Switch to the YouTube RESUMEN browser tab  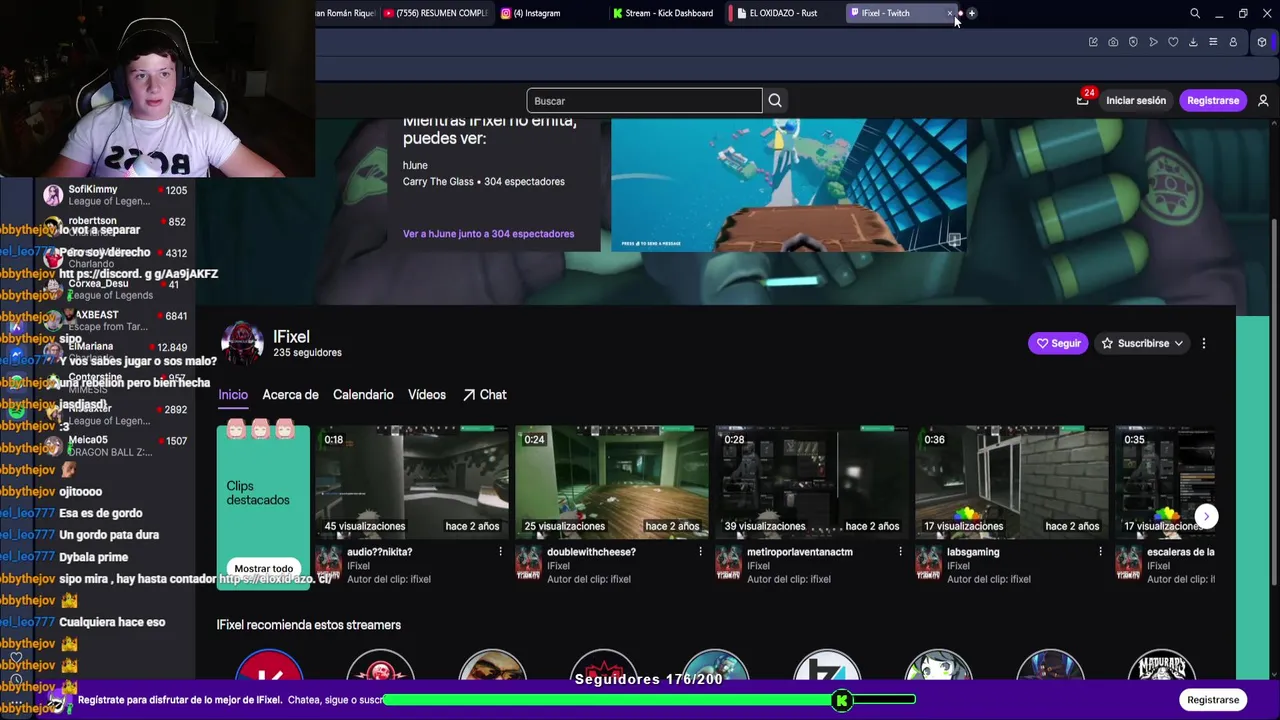(x=435, y=13)
